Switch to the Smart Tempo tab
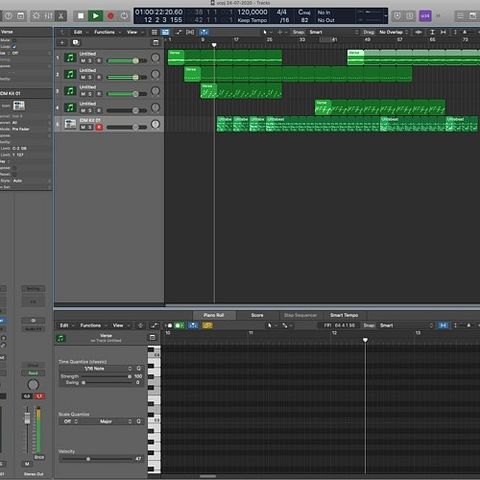 [x=344, y=315]
